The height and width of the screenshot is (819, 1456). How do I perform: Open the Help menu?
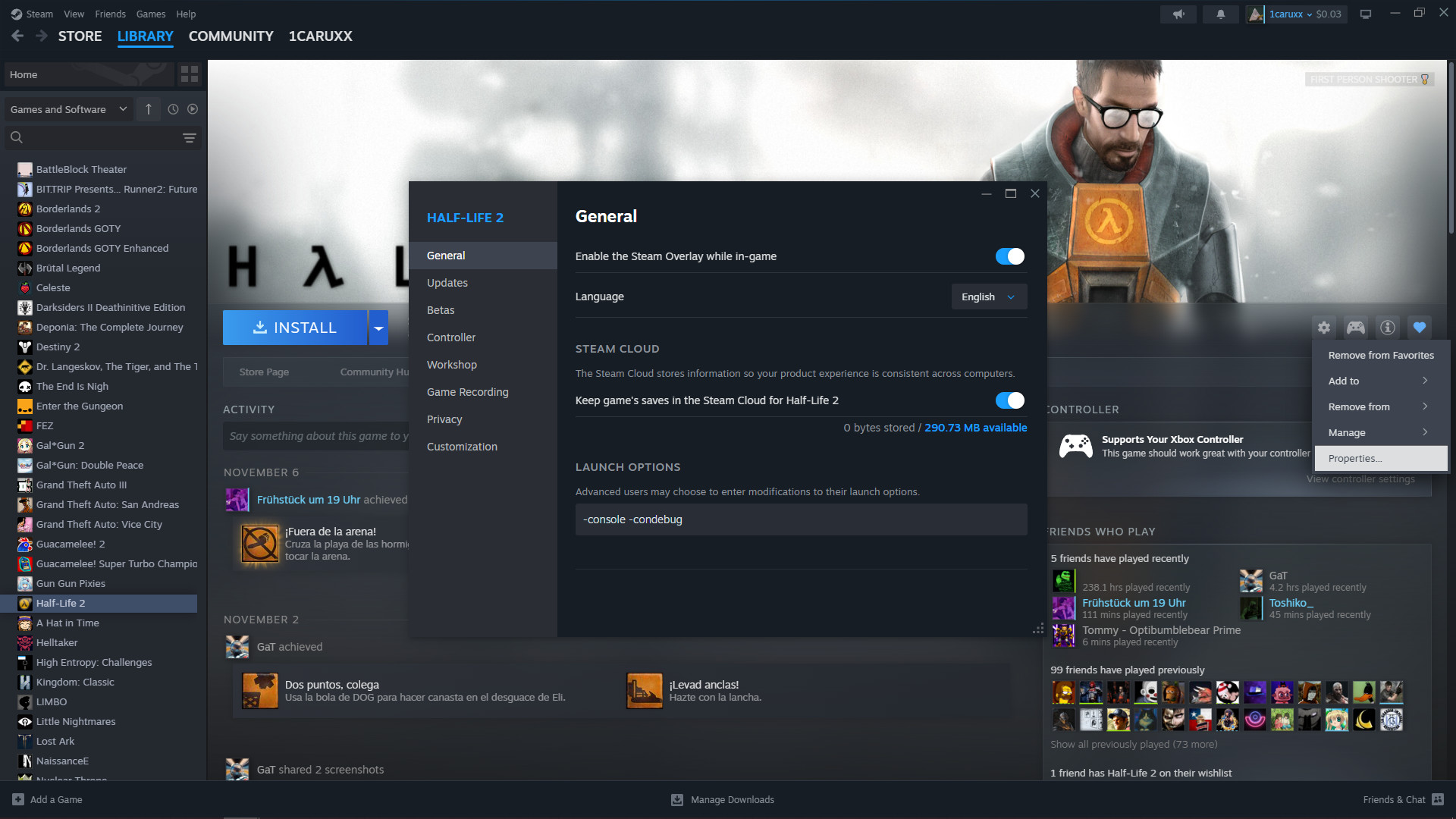pos(186,14)
